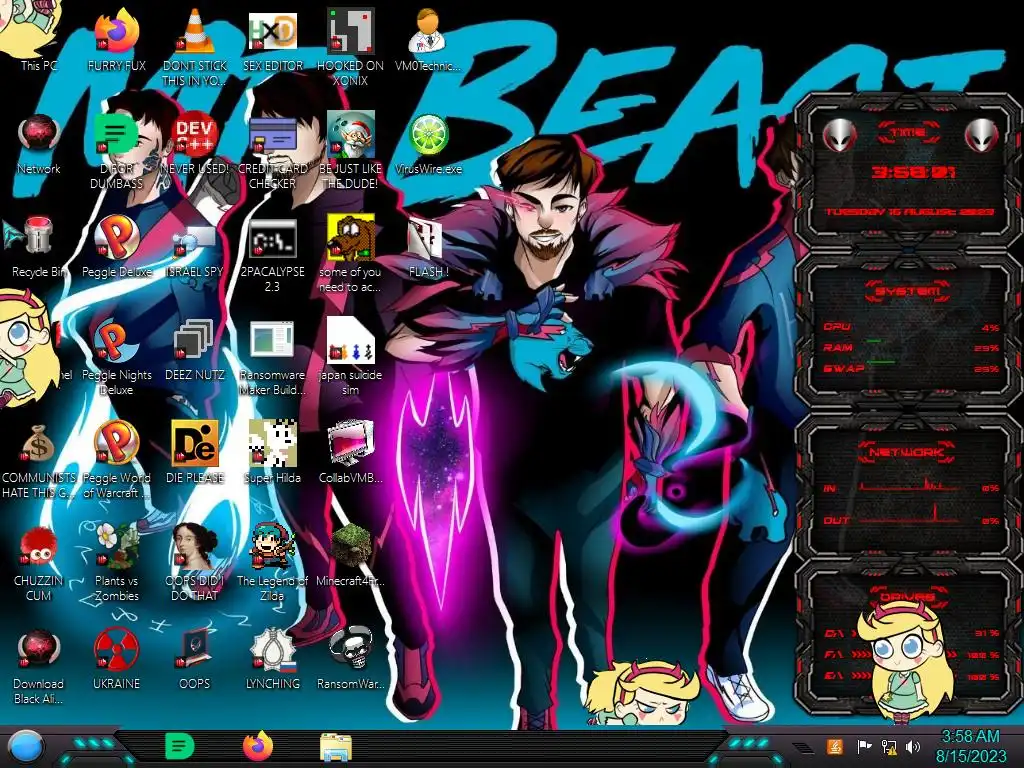Open network status tray icon
Screen dimensions: 1024x768
(x=889, y=746)
